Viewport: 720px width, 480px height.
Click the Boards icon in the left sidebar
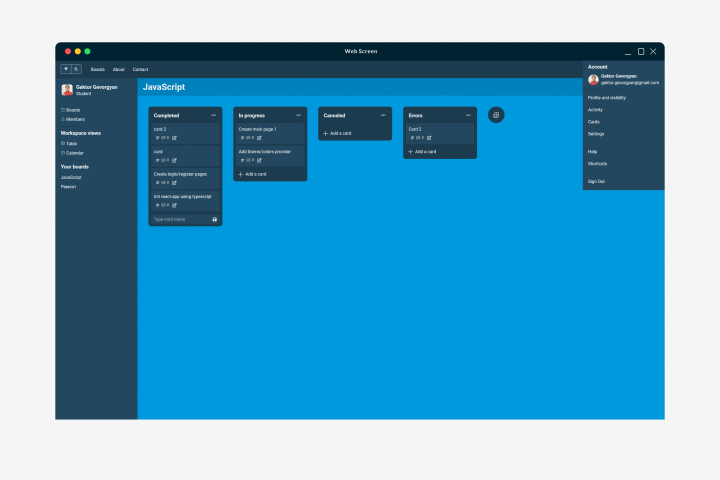click(63, 110)
